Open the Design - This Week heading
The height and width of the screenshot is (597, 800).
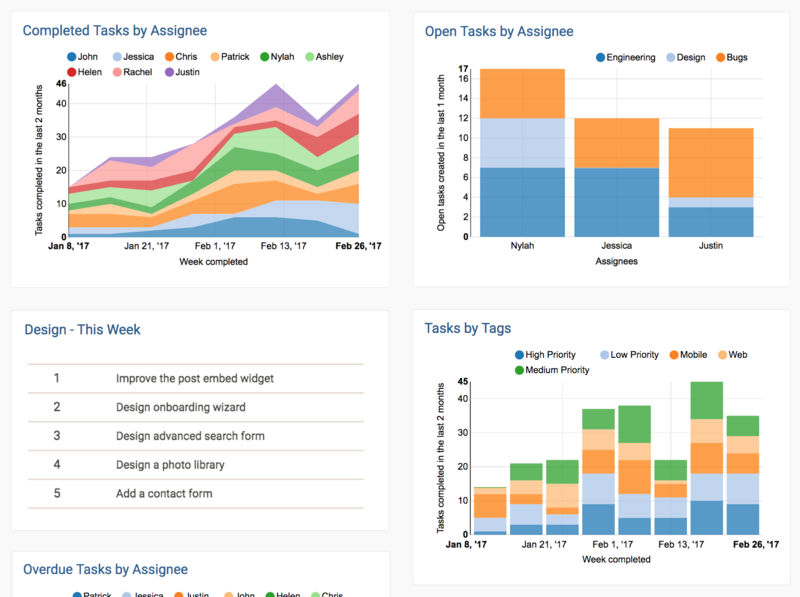(82, 329)
